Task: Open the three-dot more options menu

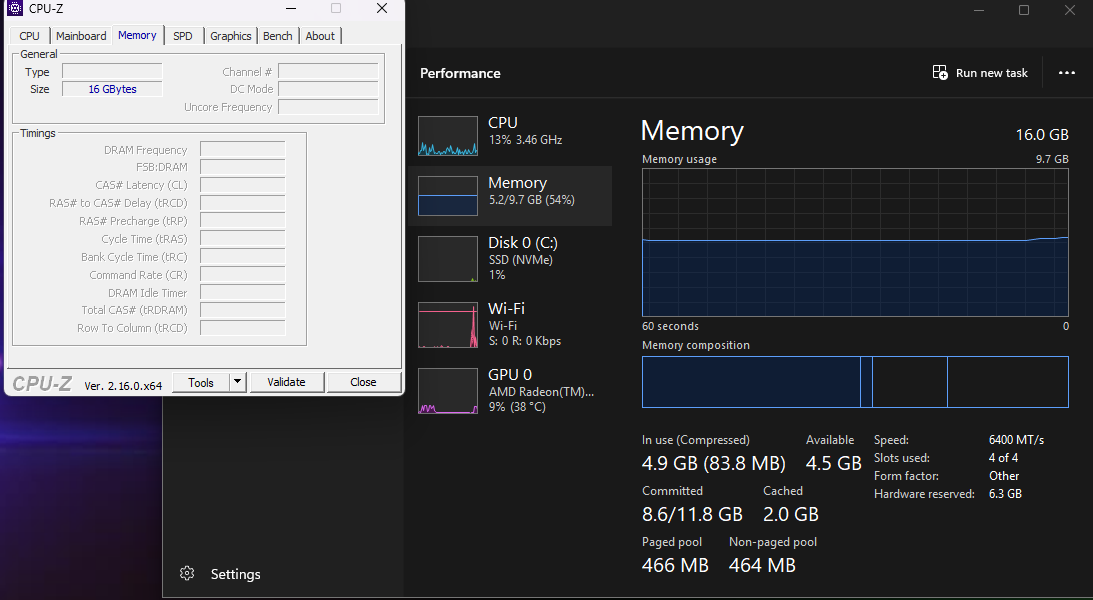Action: (1066, 73)
